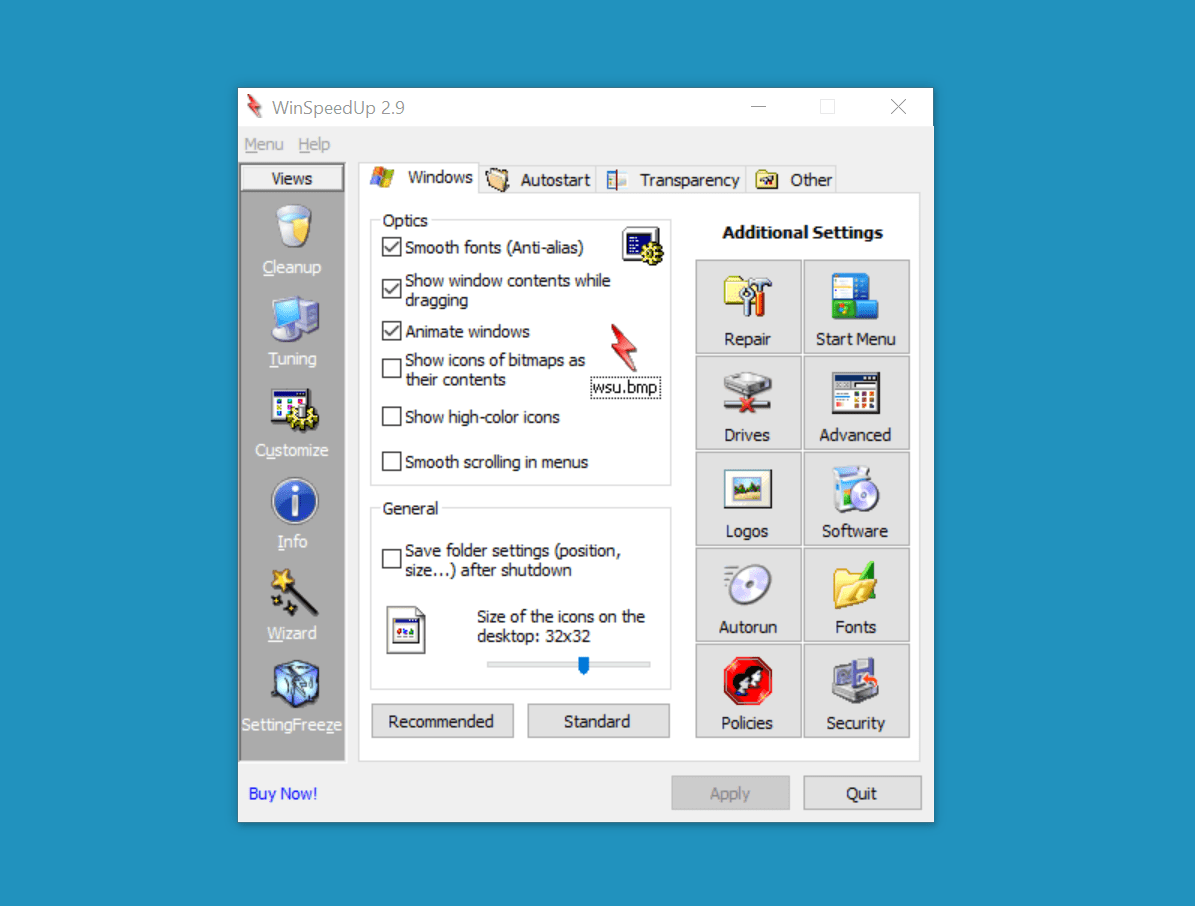Enable Save folder settings after shutdown
Screen dimensions: 1195x906
click(391, 559)
